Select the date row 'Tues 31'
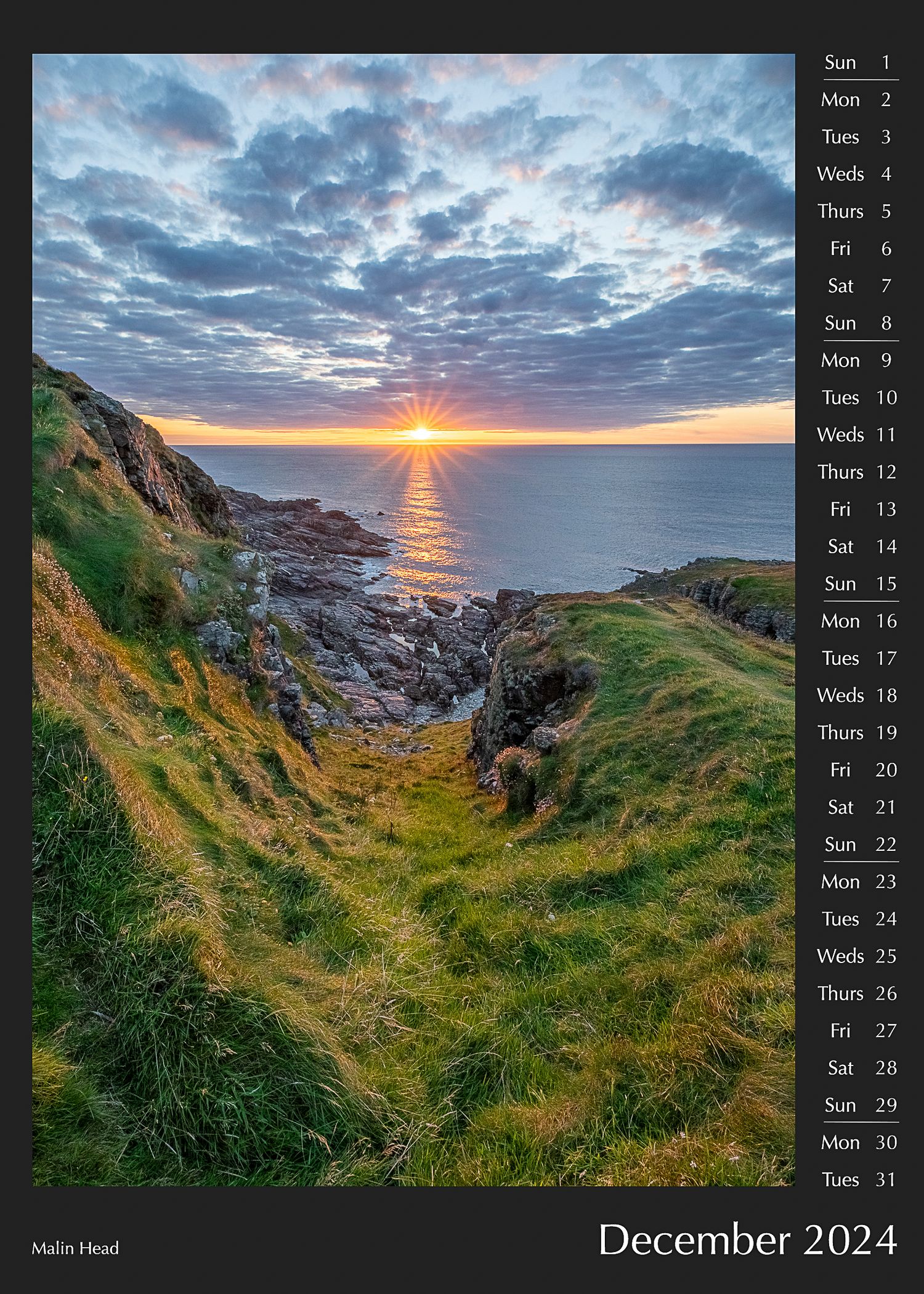This screenshot has width=924, height=1294. (858, 1179)
